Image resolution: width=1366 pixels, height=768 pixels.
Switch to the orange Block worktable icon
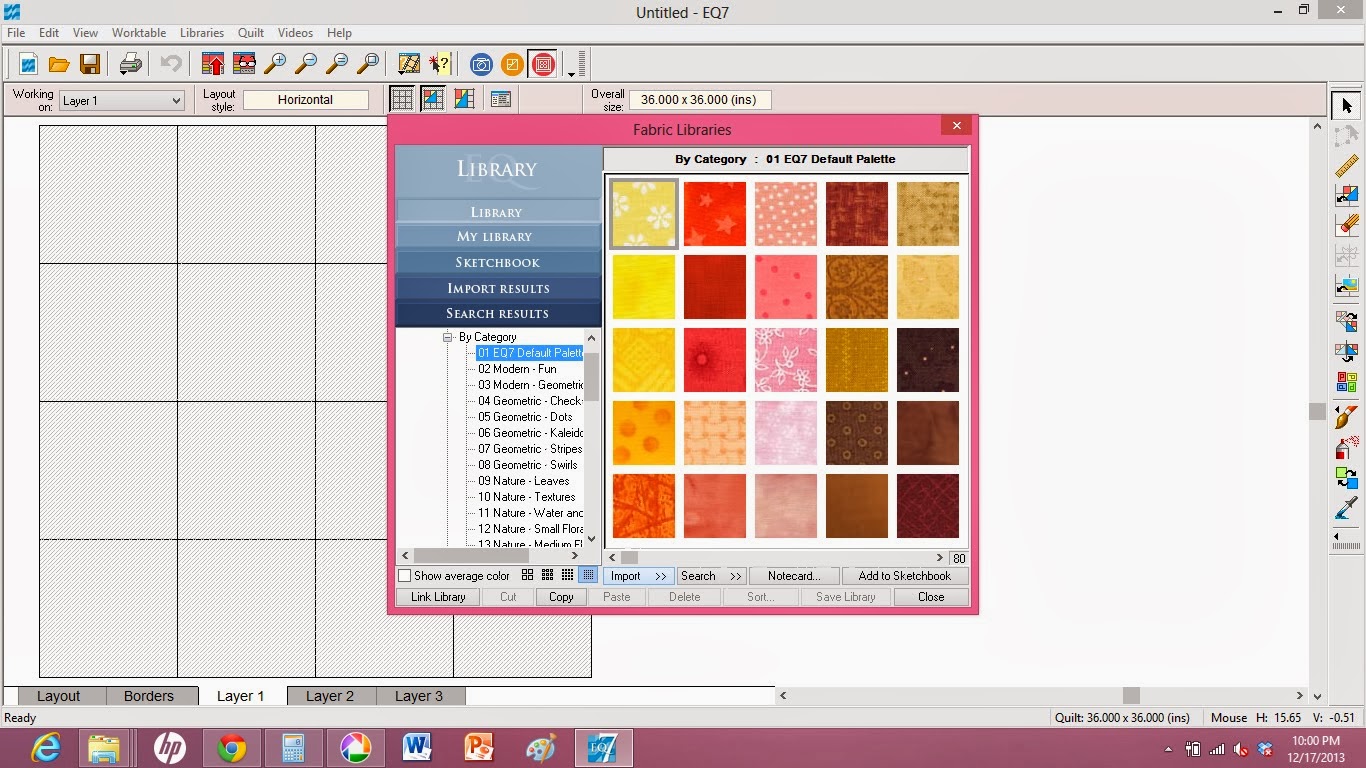[x=512, y=65]
